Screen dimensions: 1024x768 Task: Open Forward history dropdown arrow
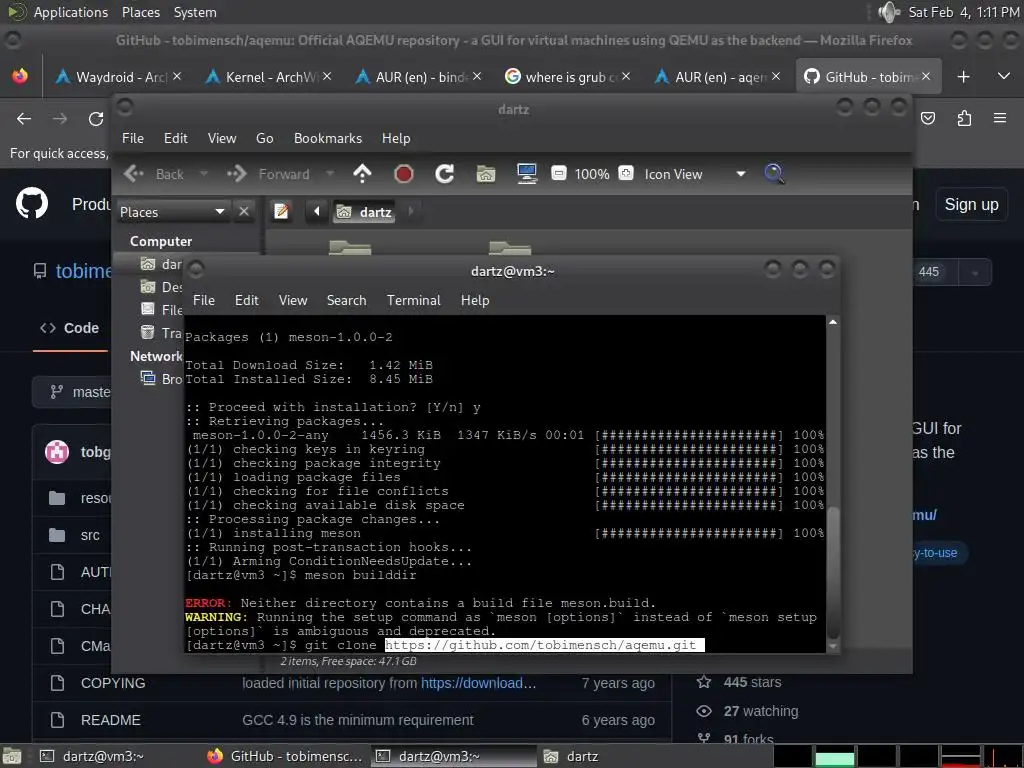click(330, 174)
